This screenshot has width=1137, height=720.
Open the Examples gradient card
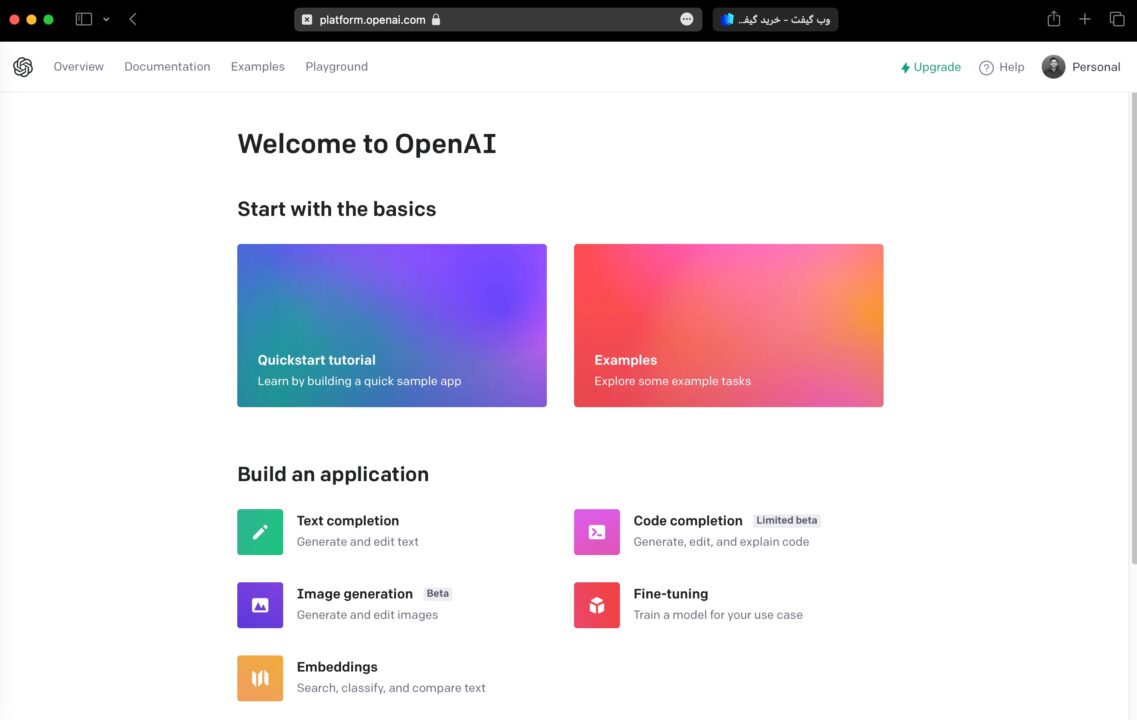click(728, 326)
